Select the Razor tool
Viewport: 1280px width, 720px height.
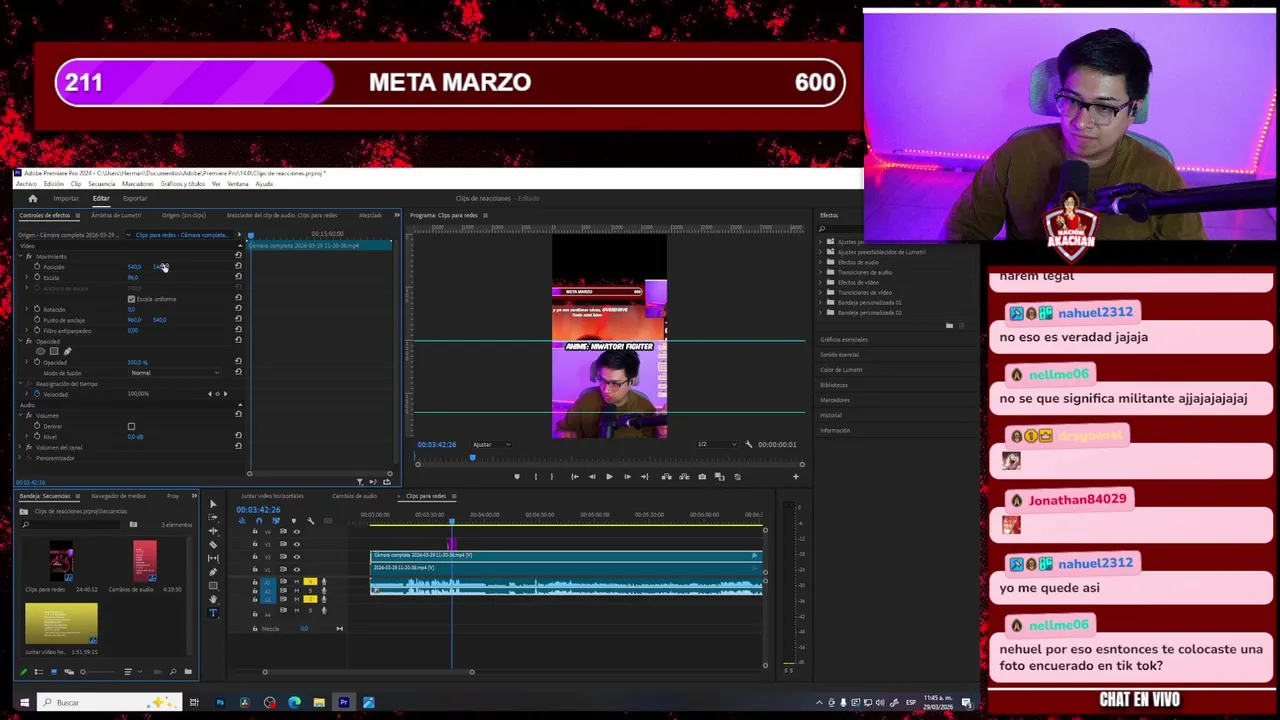click(x=213, y=545)
